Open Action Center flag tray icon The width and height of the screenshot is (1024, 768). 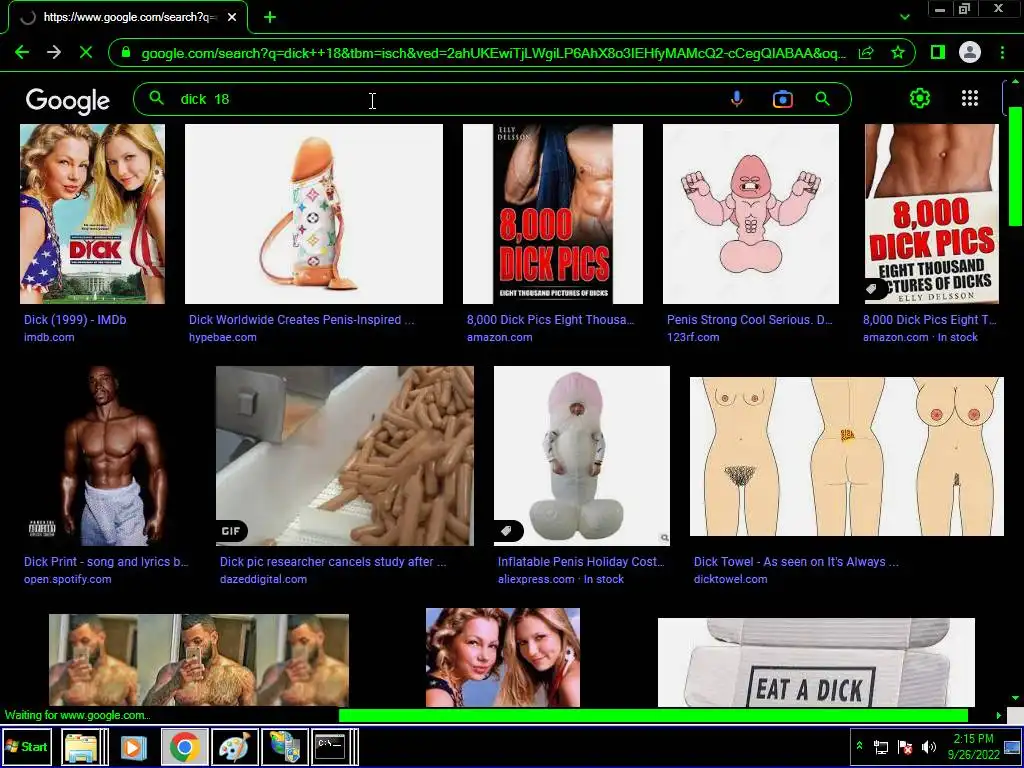click(x=905, y=746)
